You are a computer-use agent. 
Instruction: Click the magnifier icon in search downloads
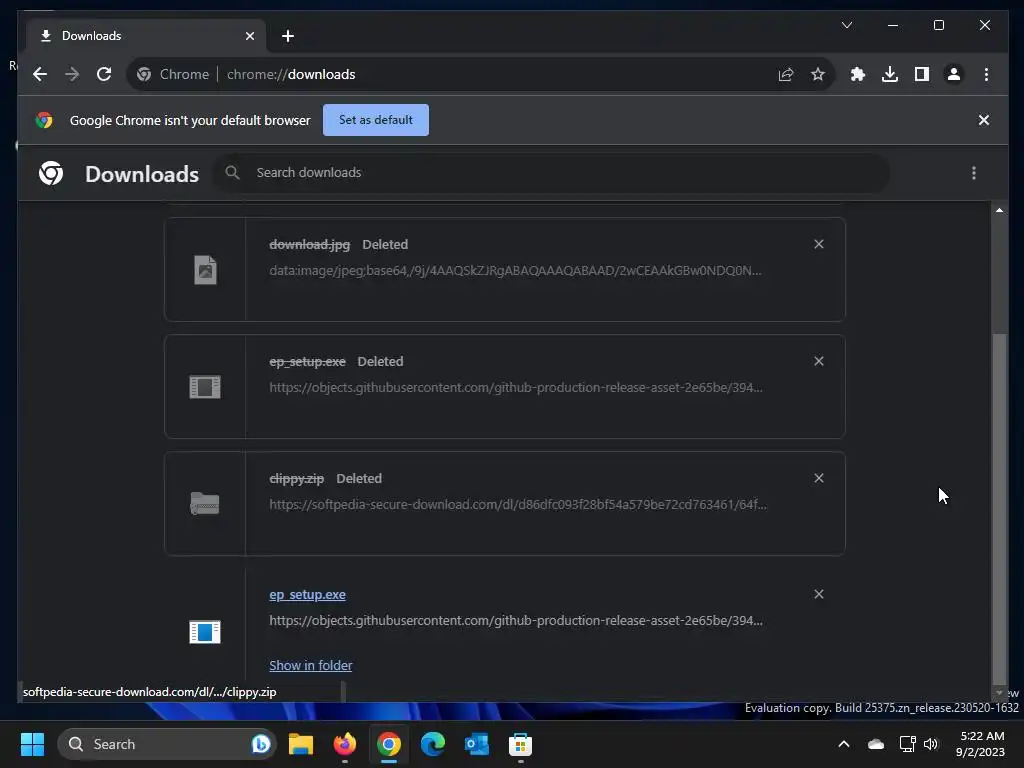(232, 172)
